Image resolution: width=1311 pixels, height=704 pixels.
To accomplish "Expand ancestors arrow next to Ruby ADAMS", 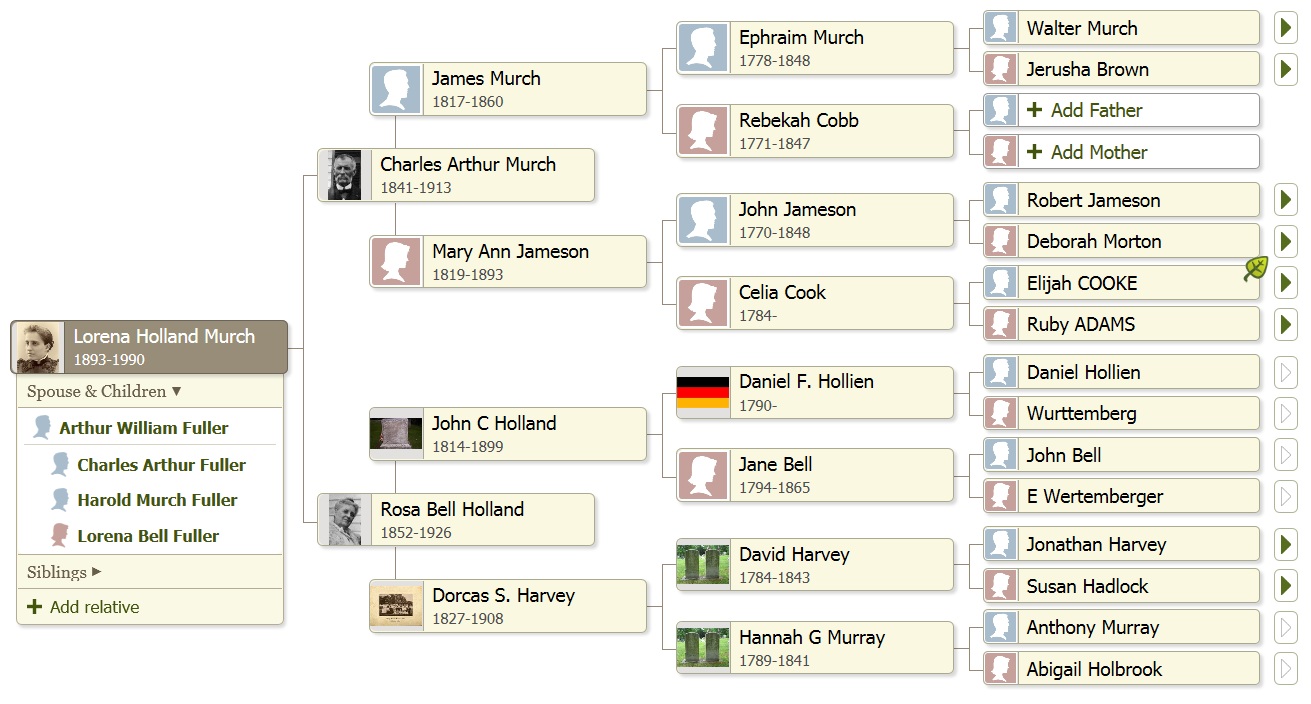I will pyautogui.click(x=1285, y=324).
